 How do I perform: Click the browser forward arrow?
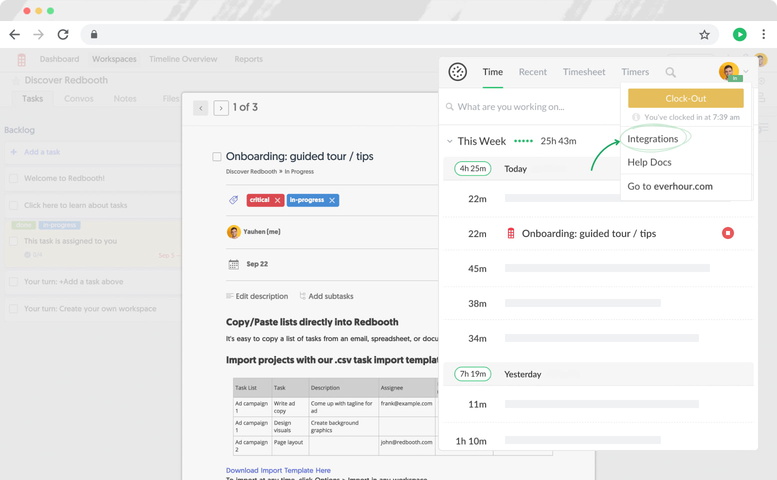[38, 34]
